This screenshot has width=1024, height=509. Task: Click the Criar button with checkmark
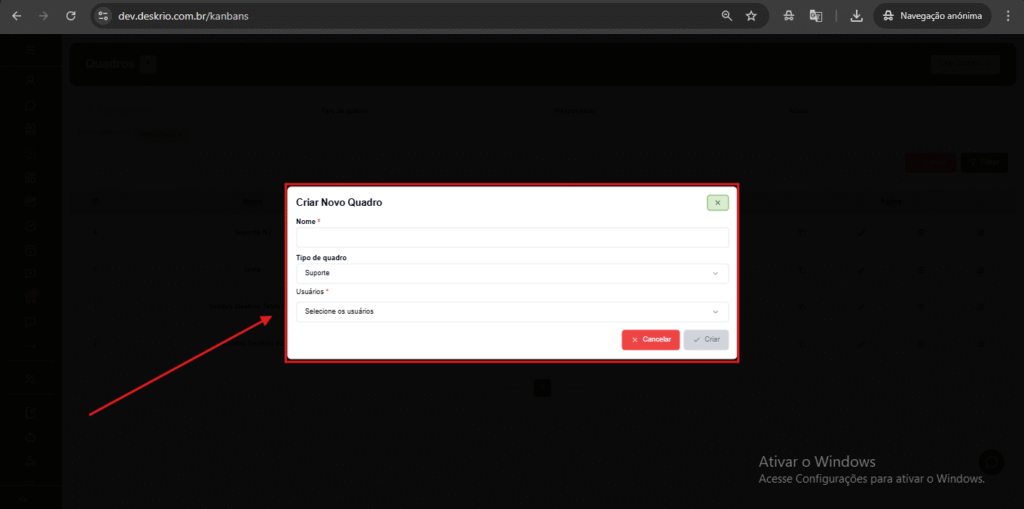(x=706, y=340)
